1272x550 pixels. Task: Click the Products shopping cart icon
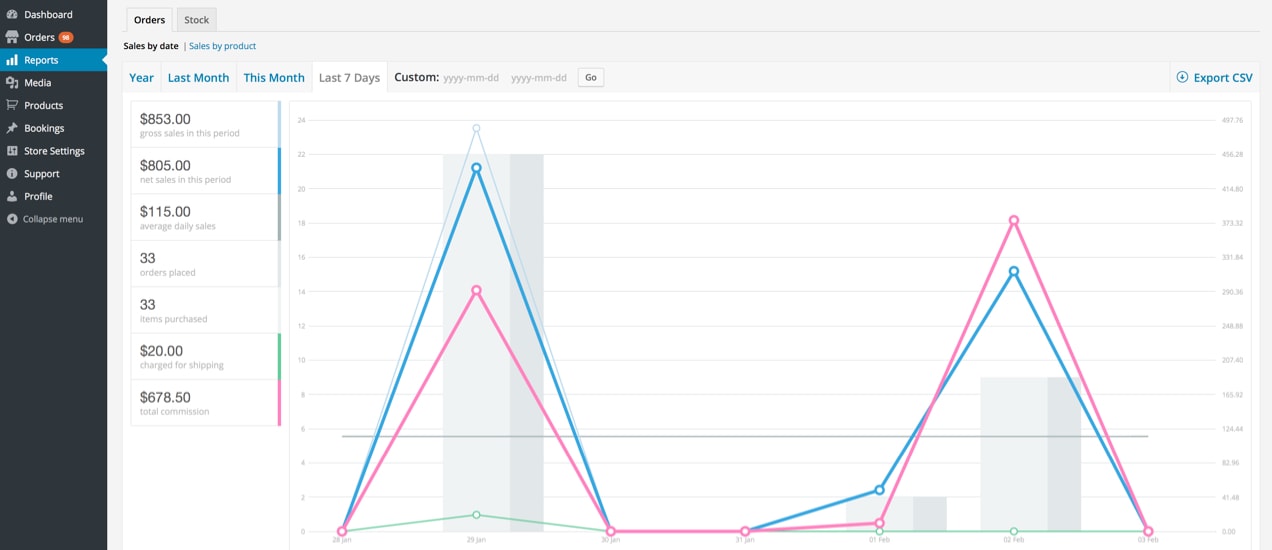coord(12,105)
